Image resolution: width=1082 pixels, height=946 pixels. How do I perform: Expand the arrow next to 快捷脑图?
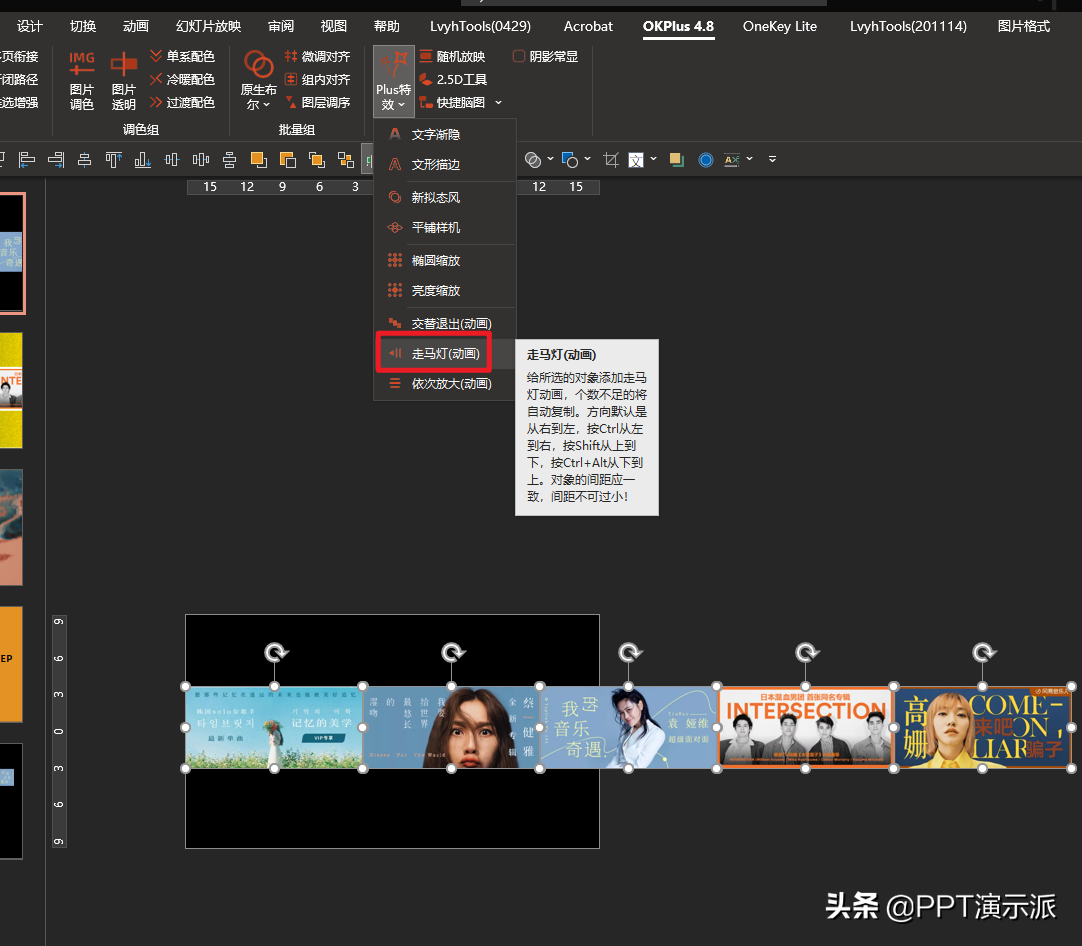[498, 103]
